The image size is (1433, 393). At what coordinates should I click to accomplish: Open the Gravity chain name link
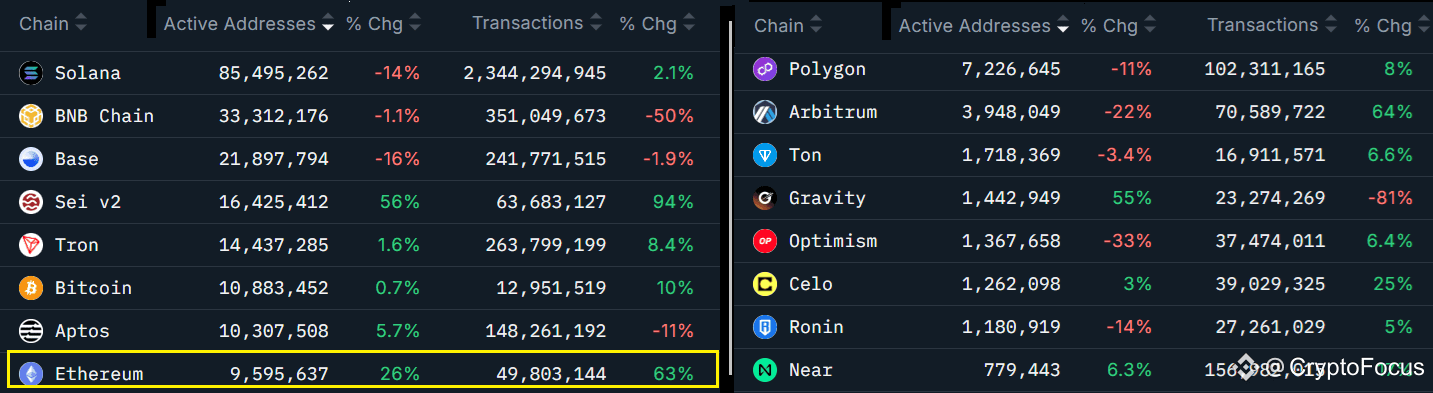point(827,198)
